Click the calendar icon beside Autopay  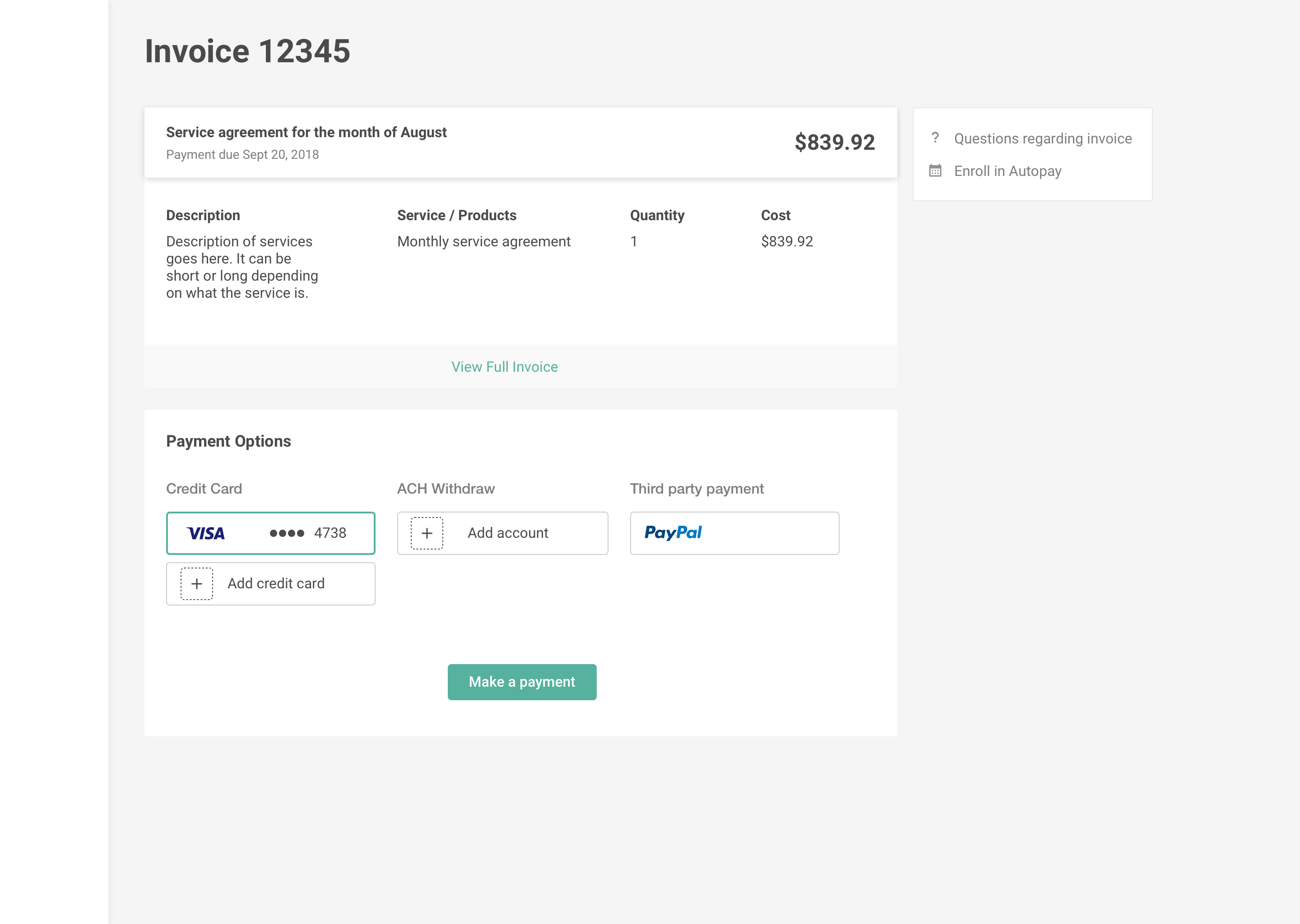[935, 171]
